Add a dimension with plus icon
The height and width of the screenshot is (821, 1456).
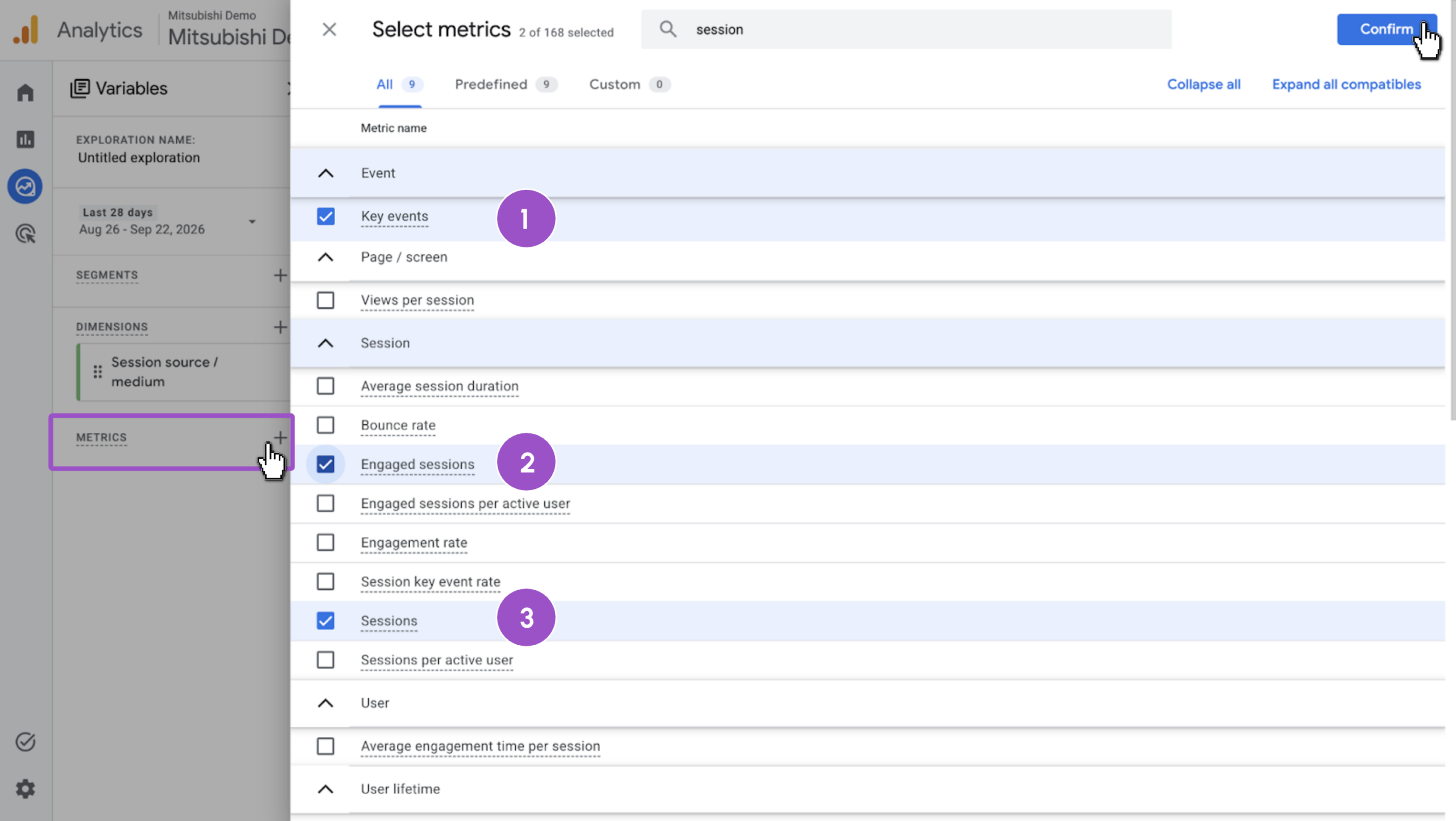click(280, 327)
